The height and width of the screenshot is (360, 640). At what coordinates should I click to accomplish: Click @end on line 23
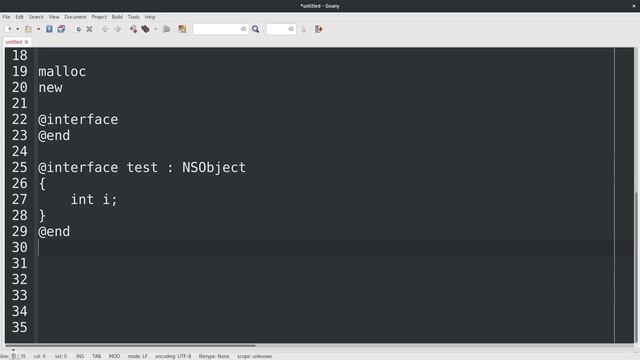click(54, 136)
